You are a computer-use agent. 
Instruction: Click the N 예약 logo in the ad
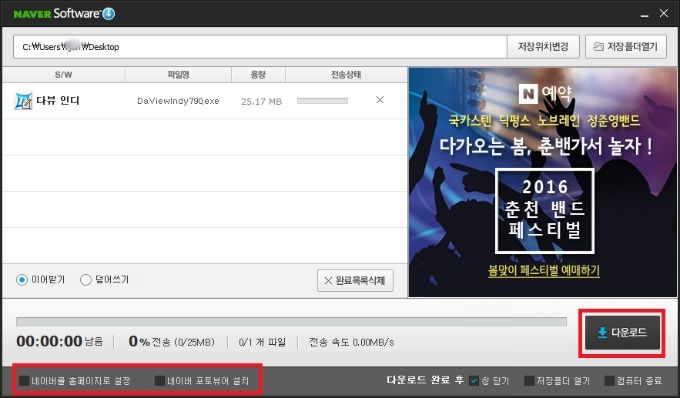tap(545, 93)
